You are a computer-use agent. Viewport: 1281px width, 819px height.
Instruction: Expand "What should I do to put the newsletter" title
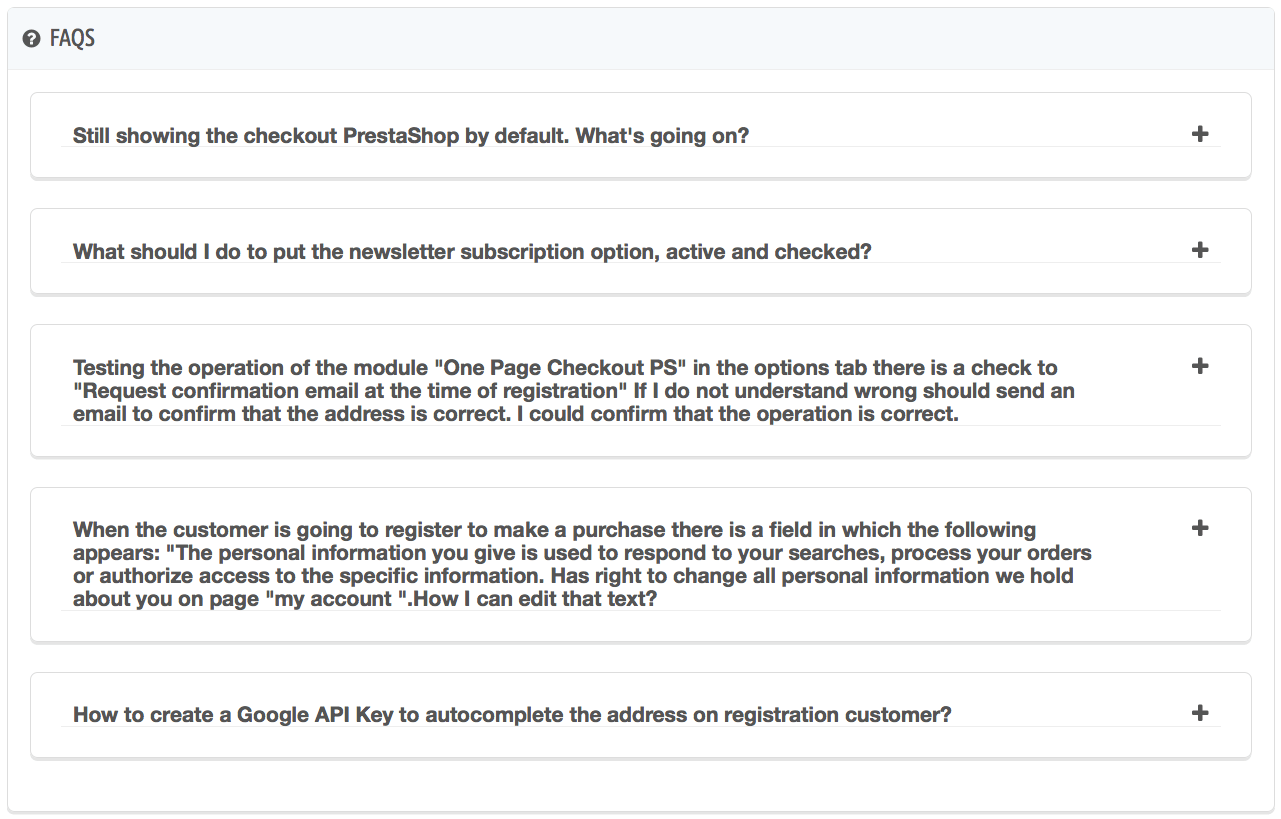pyautogui.click(x=472, y=251)
